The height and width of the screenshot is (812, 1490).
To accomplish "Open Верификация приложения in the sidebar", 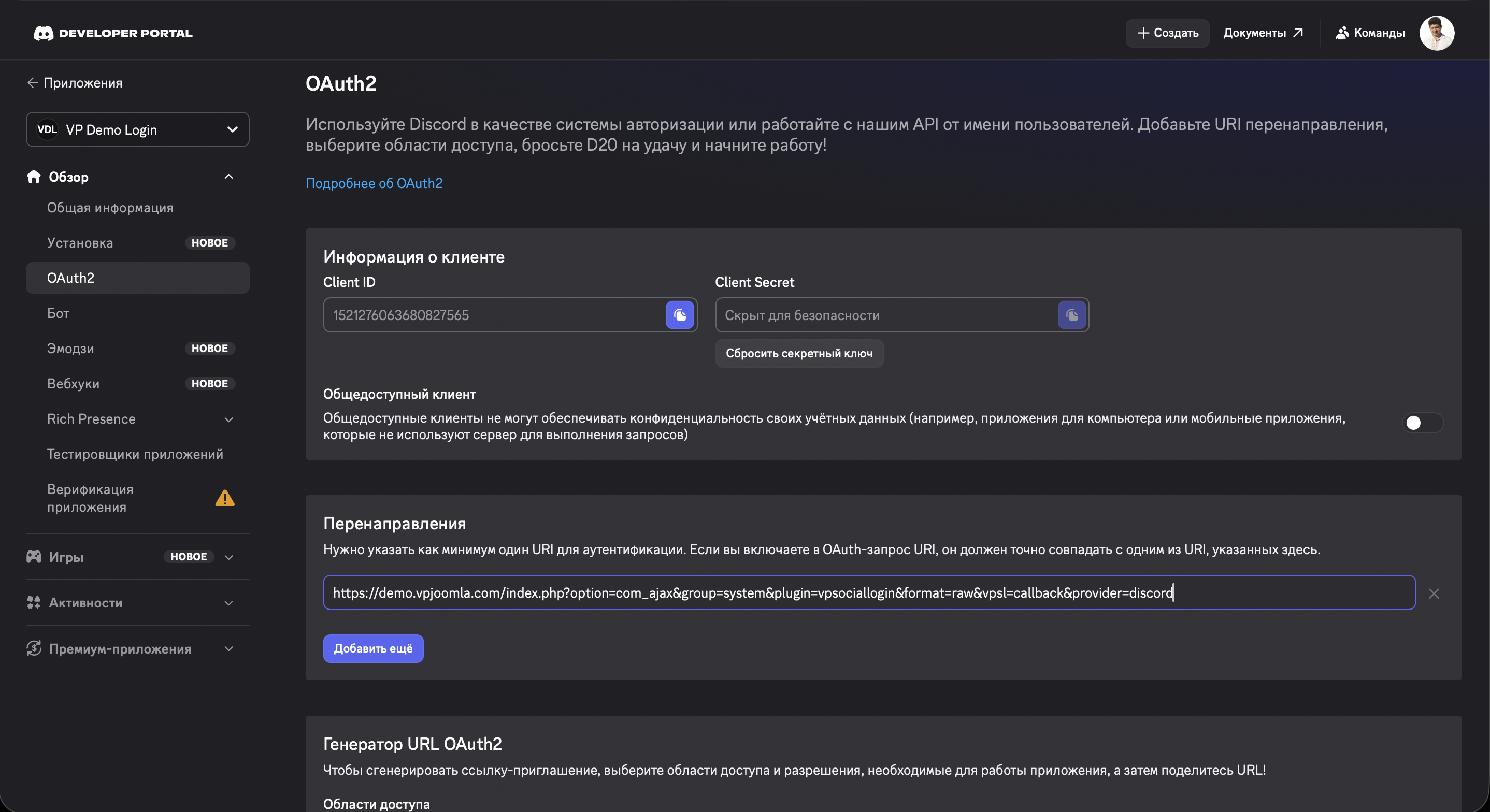I will pos(138,498).
